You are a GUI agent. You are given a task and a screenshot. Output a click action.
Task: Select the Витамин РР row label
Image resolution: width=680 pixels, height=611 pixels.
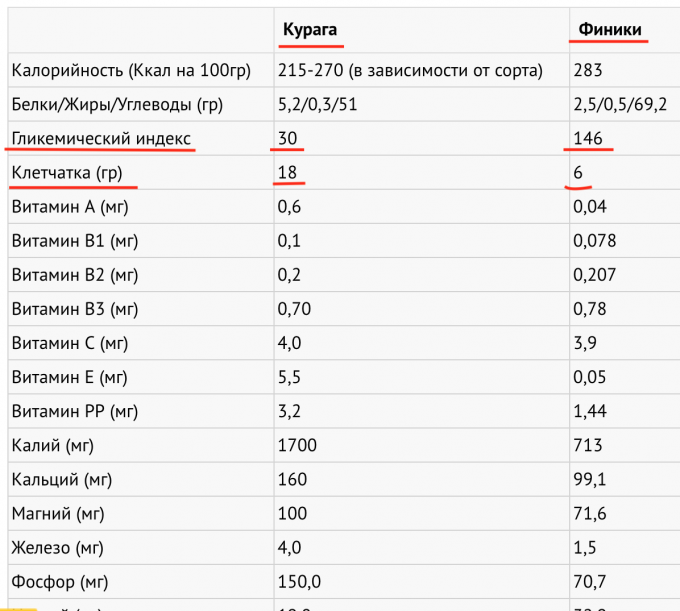coord(74,411)
